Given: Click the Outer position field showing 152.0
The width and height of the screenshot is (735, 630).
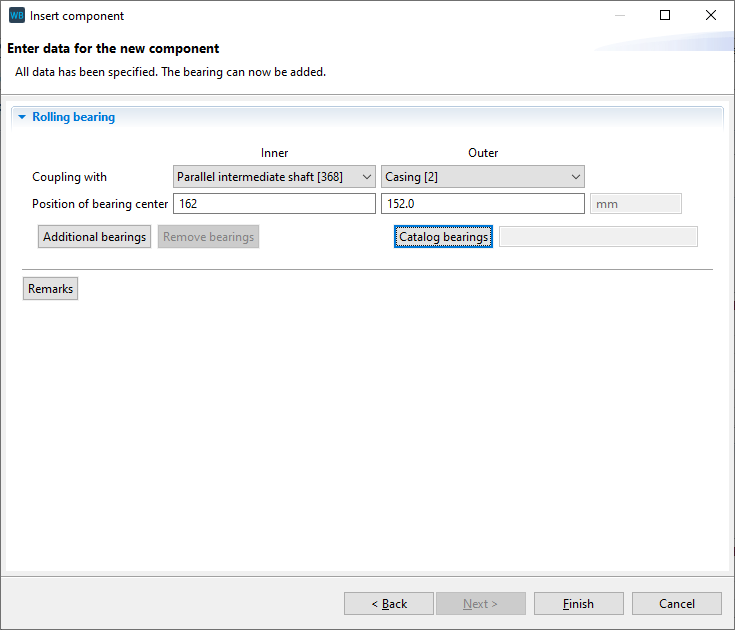Looking at the screenshot, I should 482,204.
